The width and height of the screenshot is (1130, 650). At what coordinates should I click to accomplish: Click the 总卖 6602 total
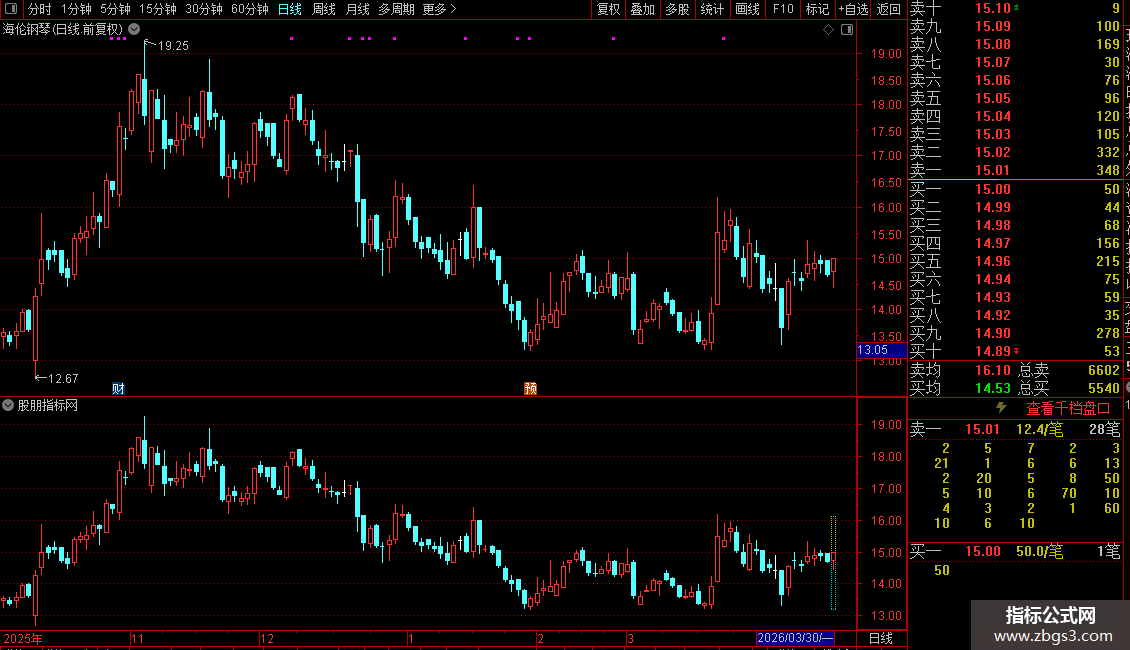1104,370
